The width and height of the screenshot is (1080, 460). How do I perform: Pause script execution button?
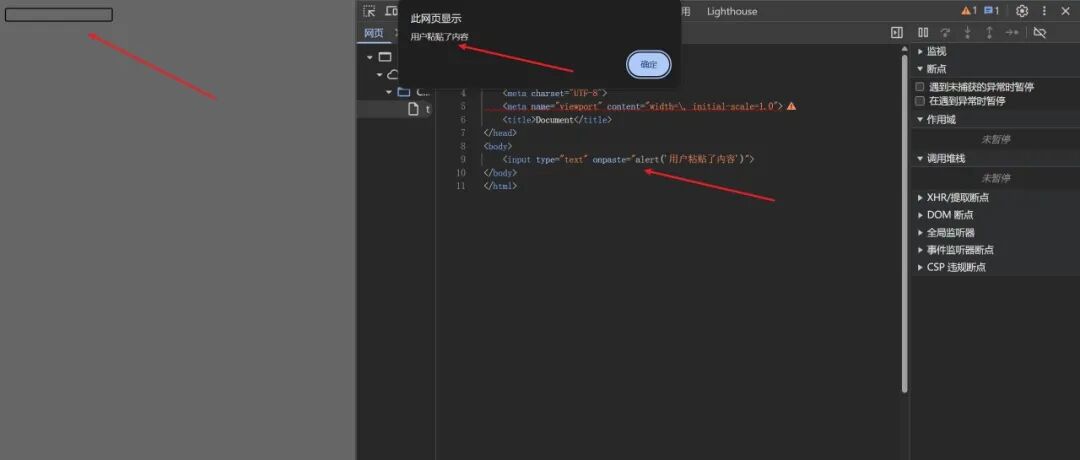click(923, 32)
